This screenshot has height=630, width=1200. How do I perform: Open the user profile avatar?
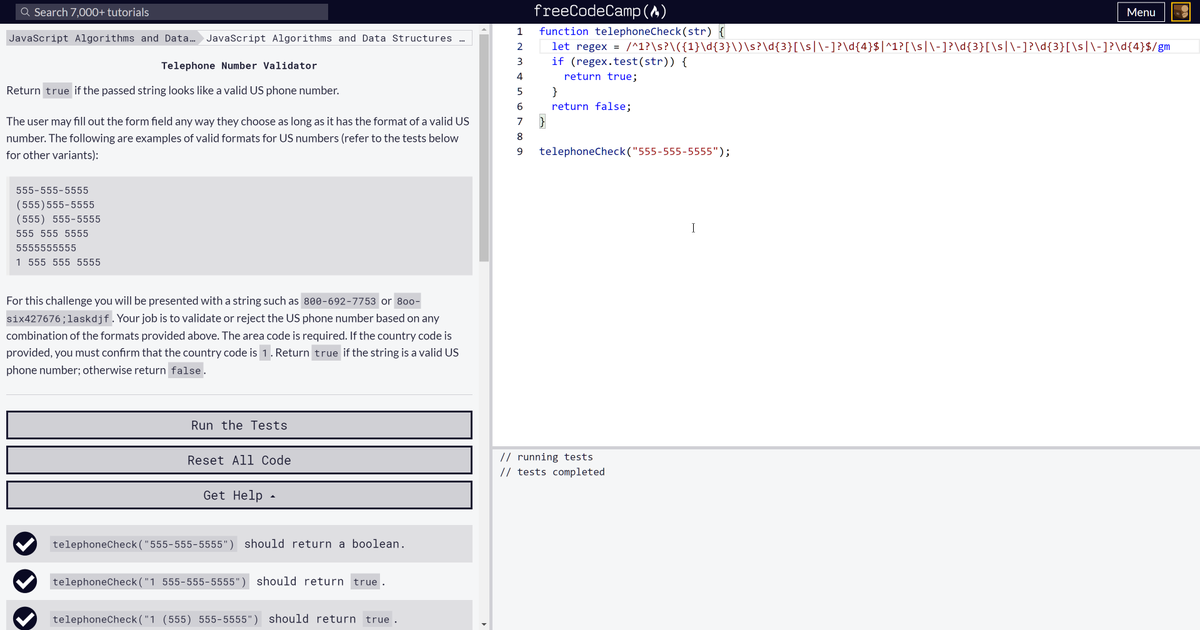pos(1182,12)
